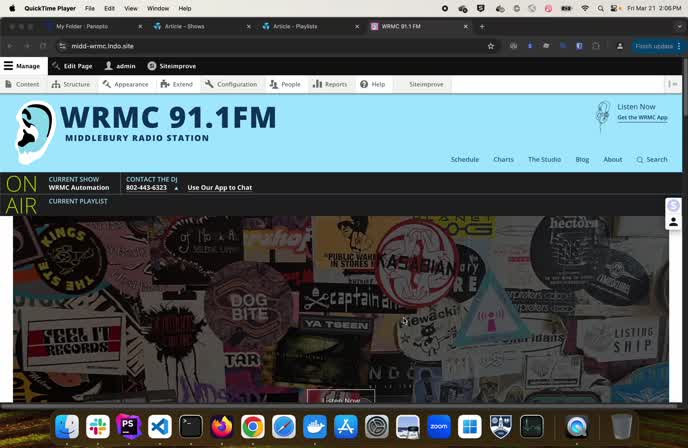
Task: Open the Wi-Fi status menu
Action: coord(584,8)
